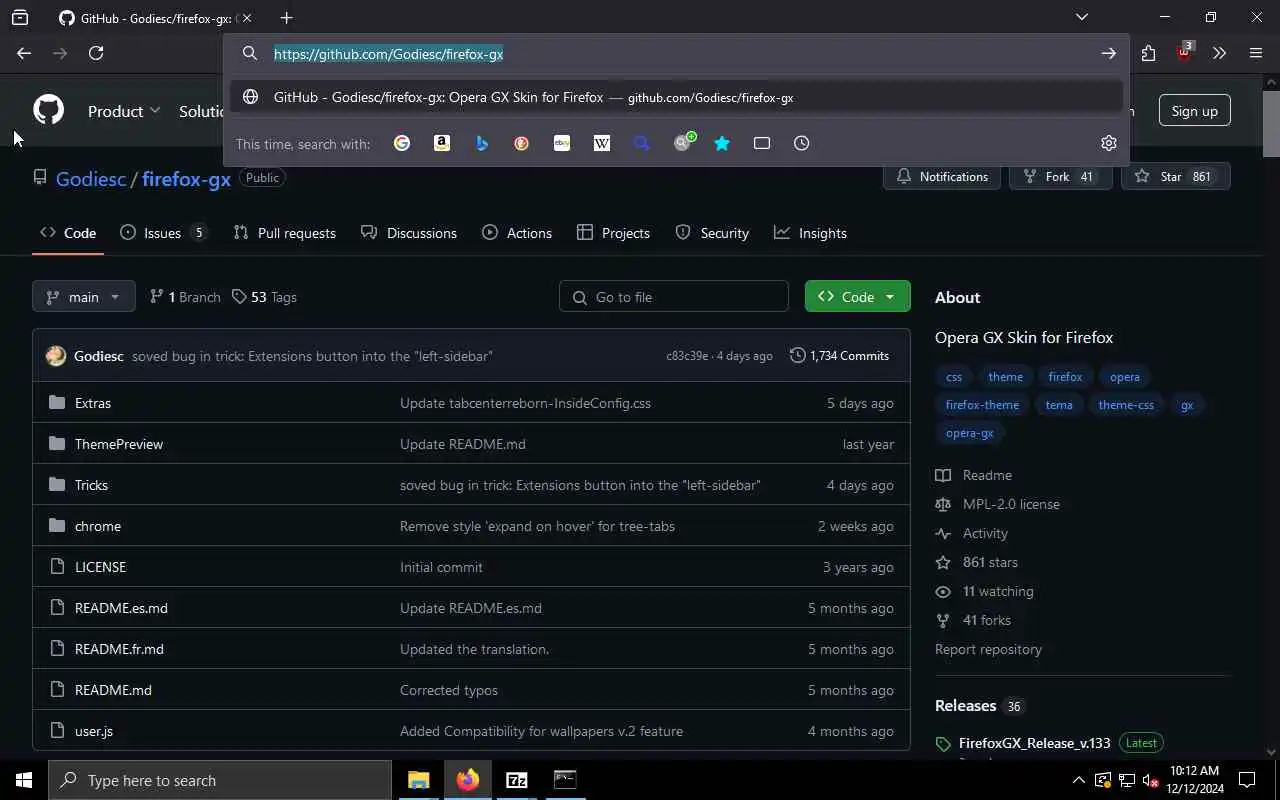Open FirefoxGX_Release_v.133 release link
Image resolution: width=1280 pixels, height=800 pixels.
[x=1034, y=743]
